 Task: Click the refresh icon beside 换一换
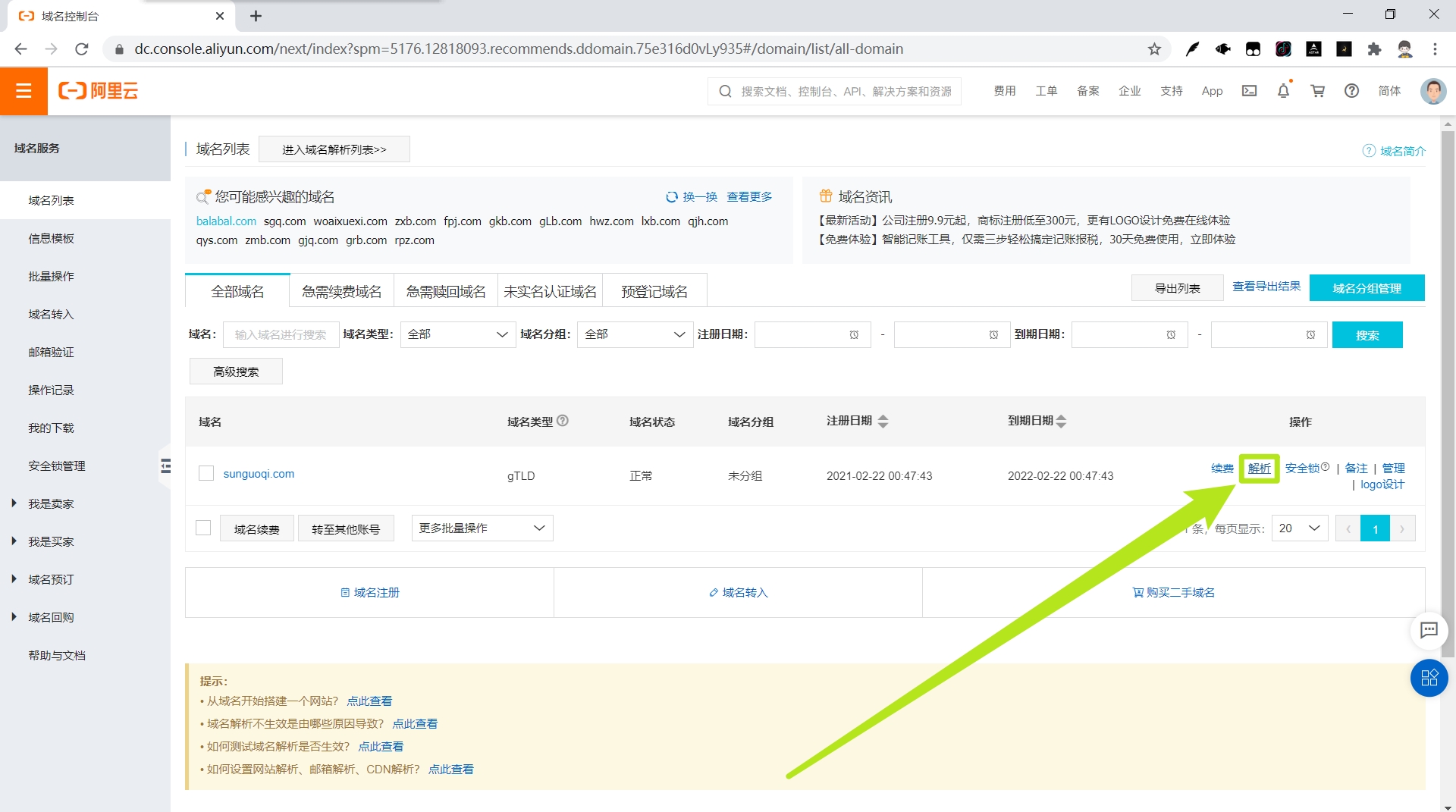point(672,196)
